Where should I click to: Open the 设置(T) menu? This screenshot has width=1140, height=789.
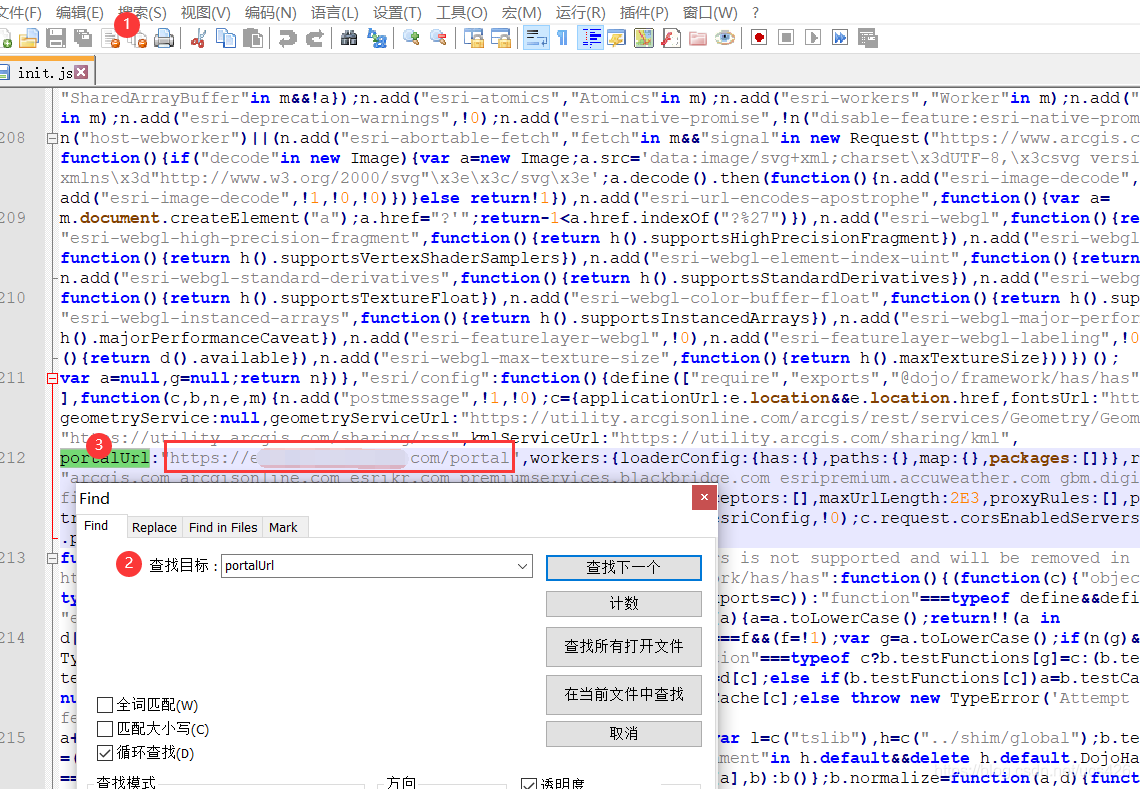tap(398, 13)
